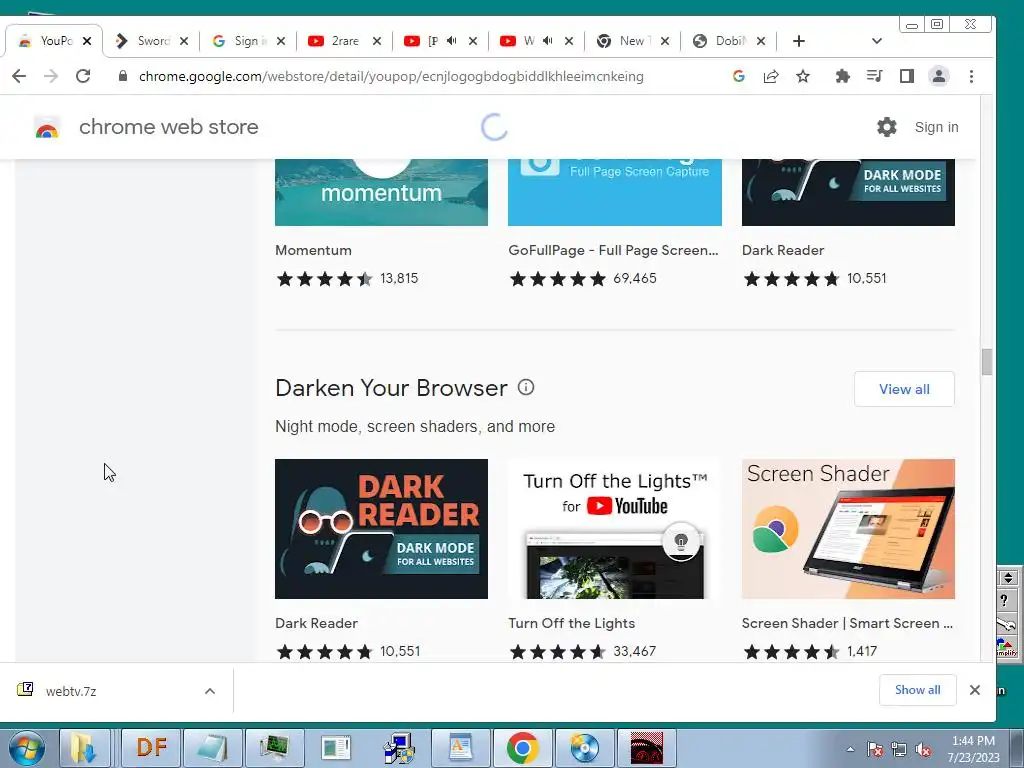1024x768 pixels.
Task: Click the Chrome Web Store rainbow logo
Action: pos(47,127)
